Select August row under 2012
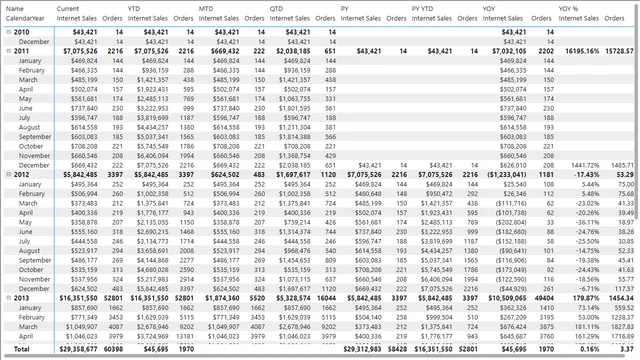640x360 pixels. 29,251
